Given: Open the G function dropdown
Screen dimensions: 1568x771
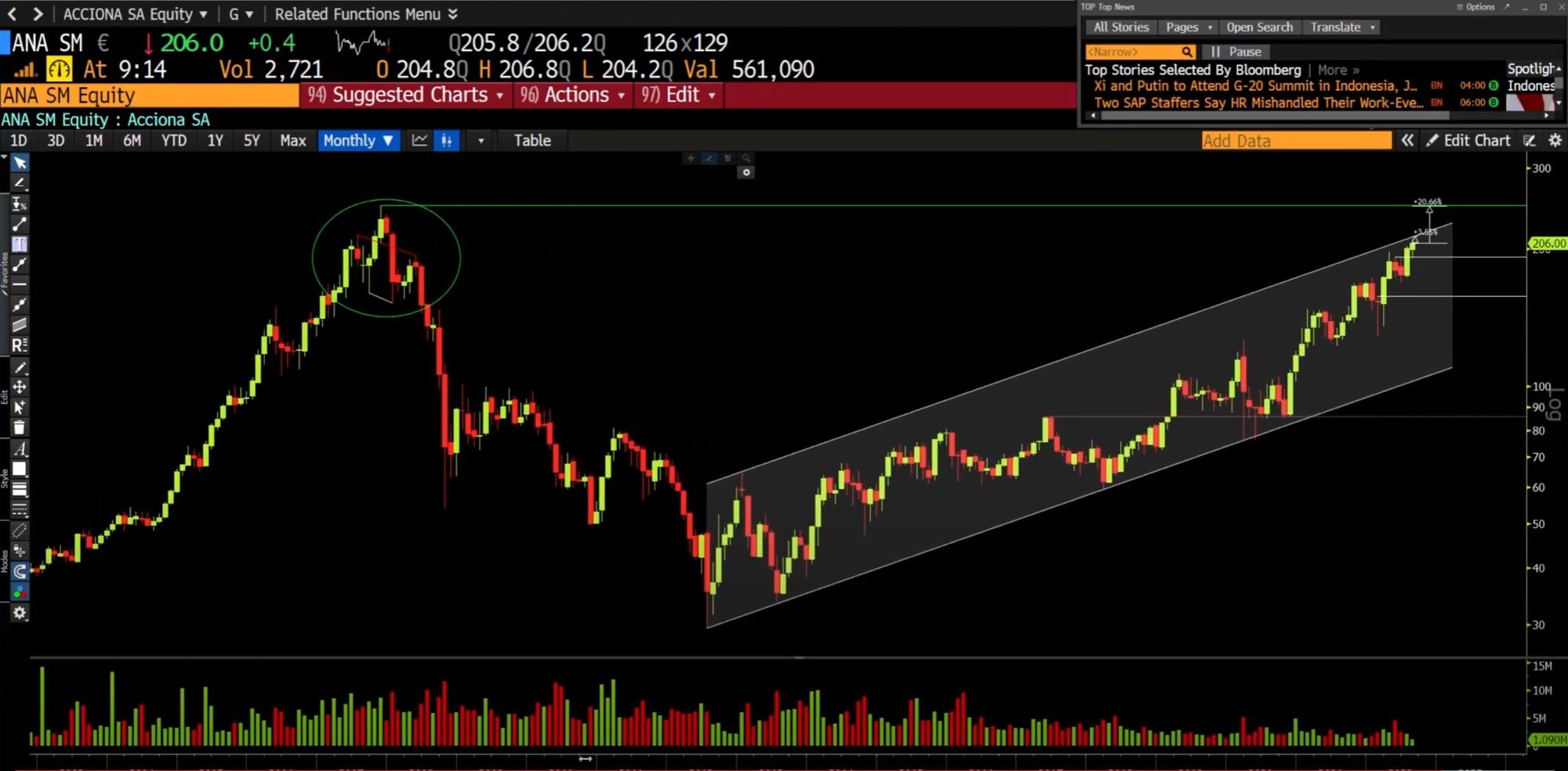Looking at the screenshot, I should [241, 14].
